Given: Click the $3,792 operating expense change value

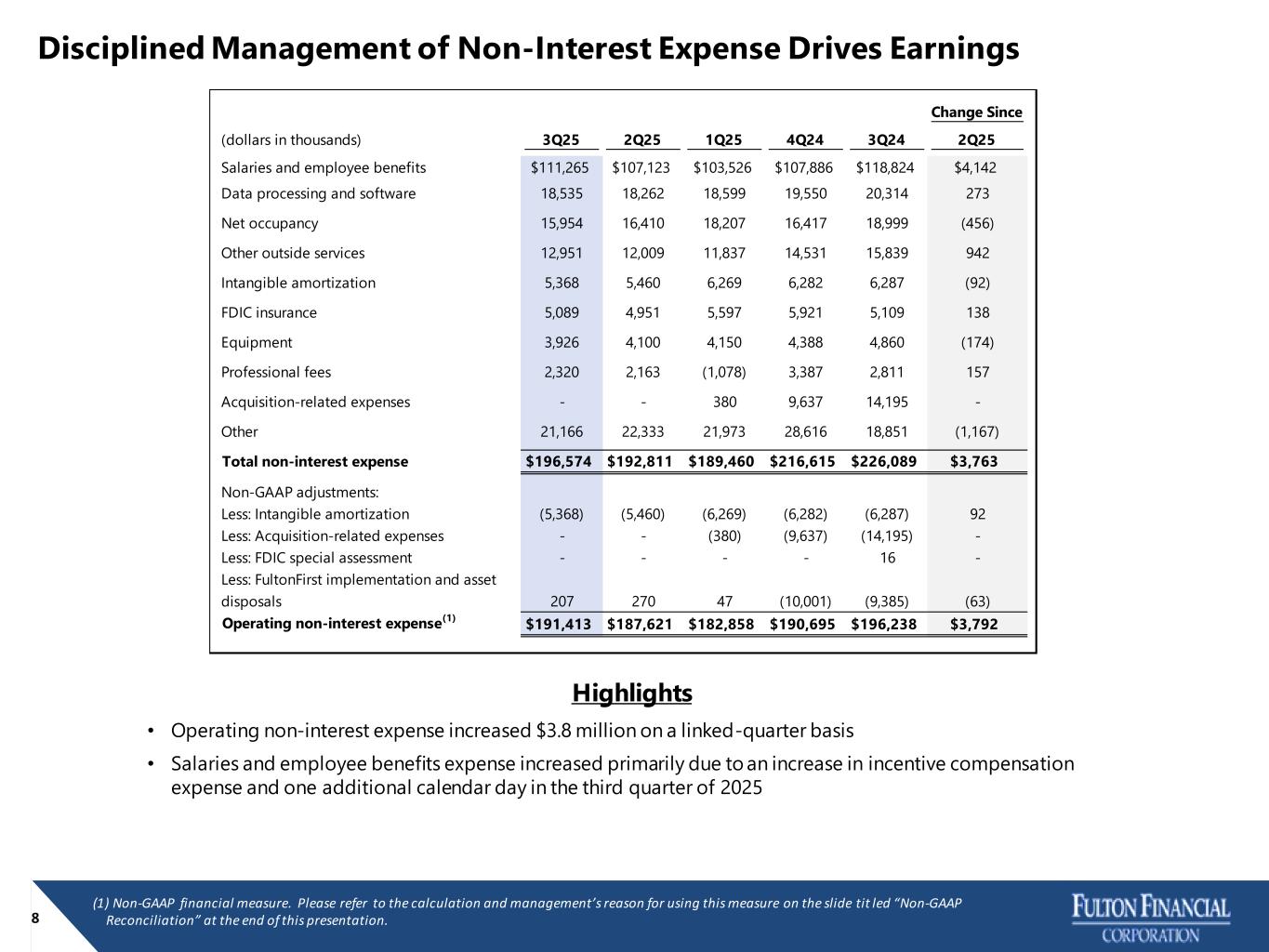Looking at the screenshot, I should 974,624.
